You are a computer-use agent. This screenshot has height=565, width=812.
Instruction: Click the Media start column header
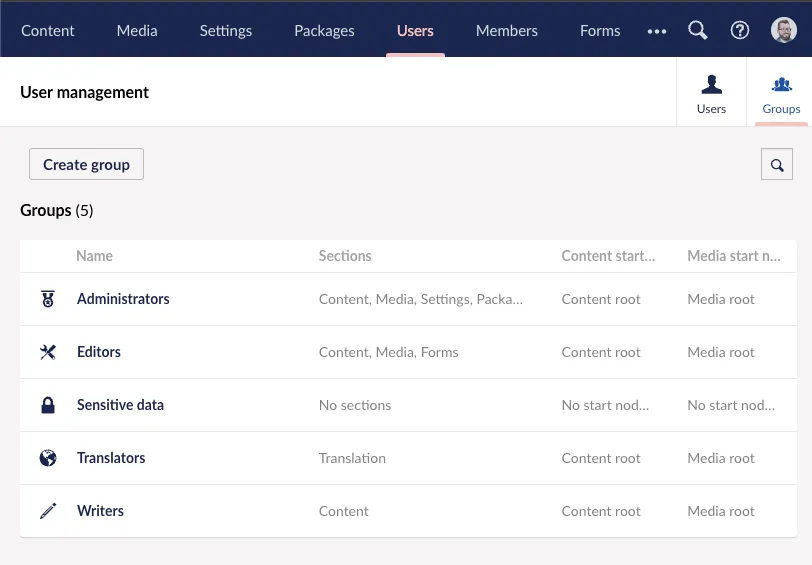pyautogui.click(x=734, y=256)
